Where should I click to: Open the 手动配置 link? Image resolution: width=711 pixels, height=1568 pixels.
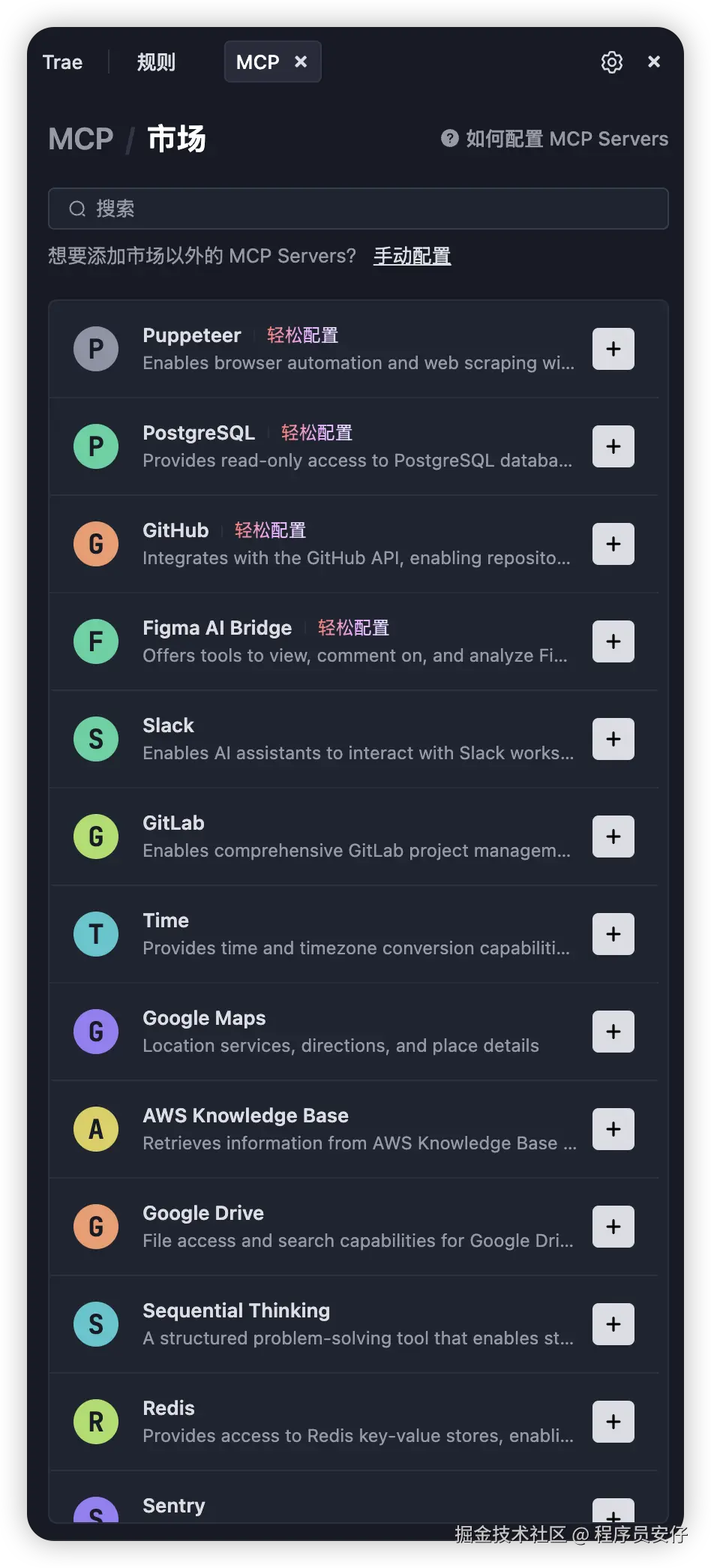[x=412, y=256]
